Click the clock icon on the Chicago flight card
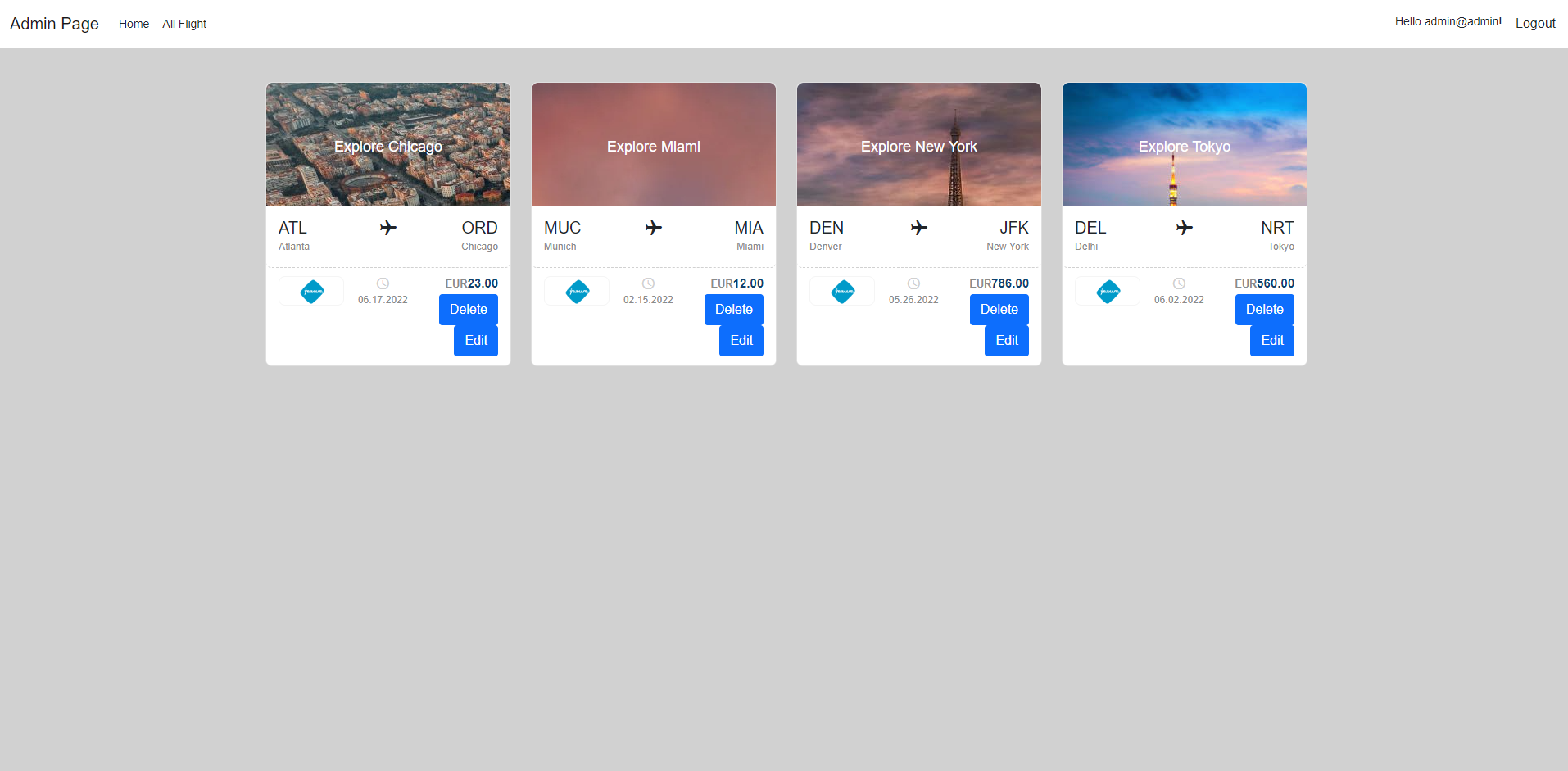Viewport: 1568px width, 771px height. click(x=383, y=283)
